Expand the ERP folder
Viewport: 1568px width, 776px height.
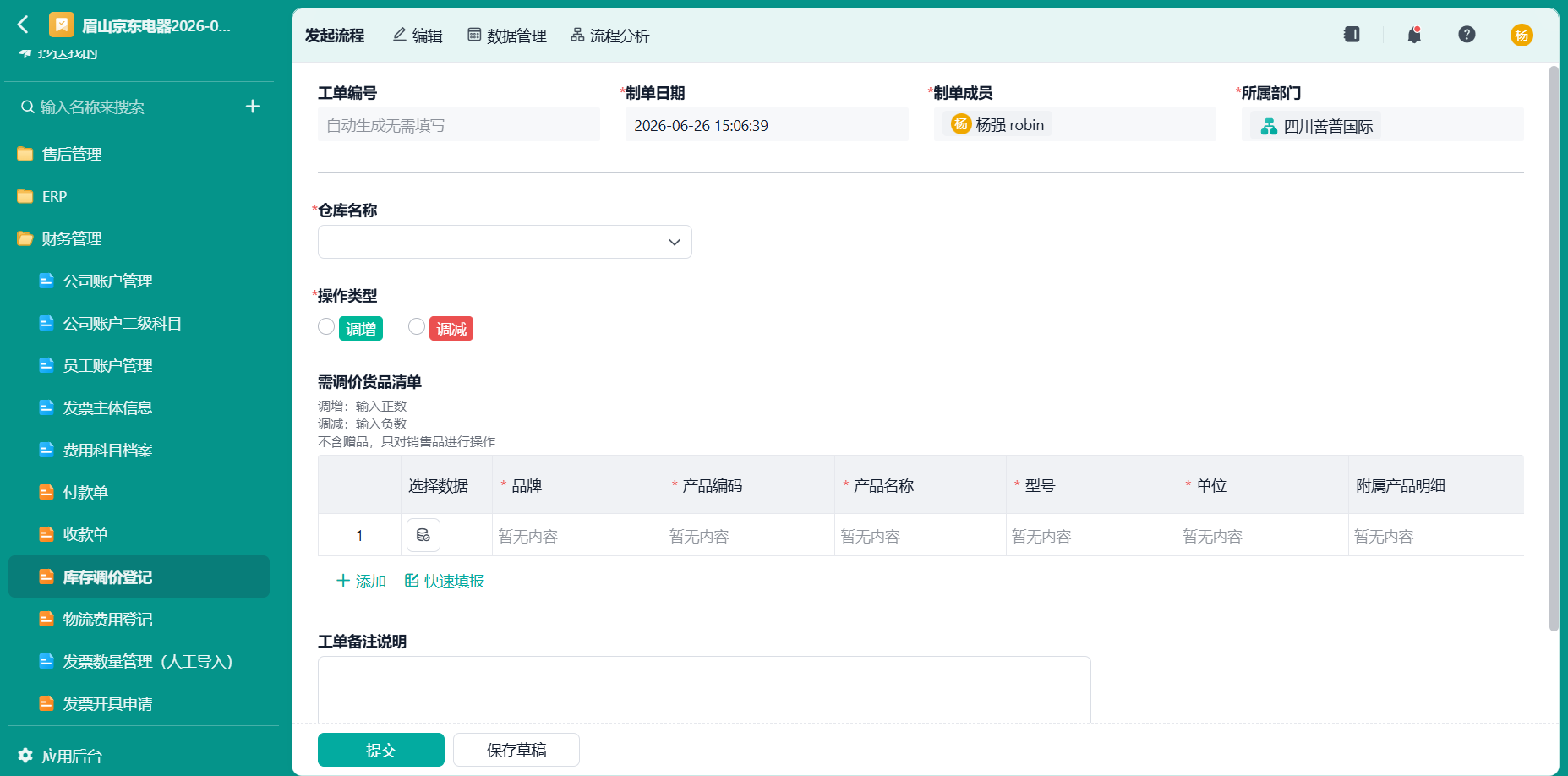(x=139, y=196)
